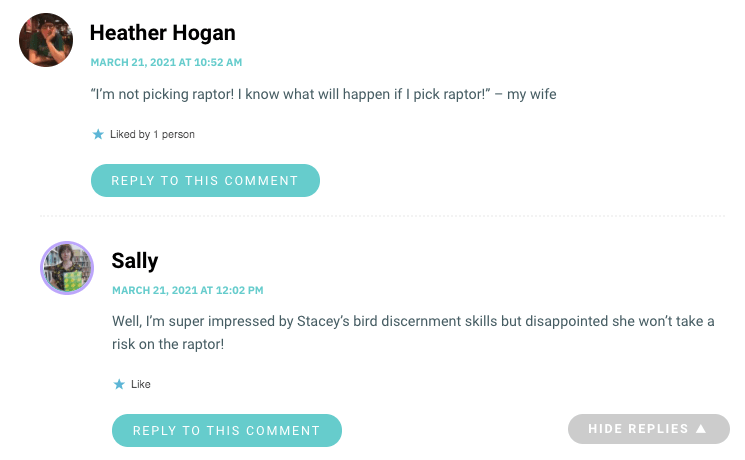Click the dotted divider between the comments
Screen dimensions: 745x460
click(382, 216)
